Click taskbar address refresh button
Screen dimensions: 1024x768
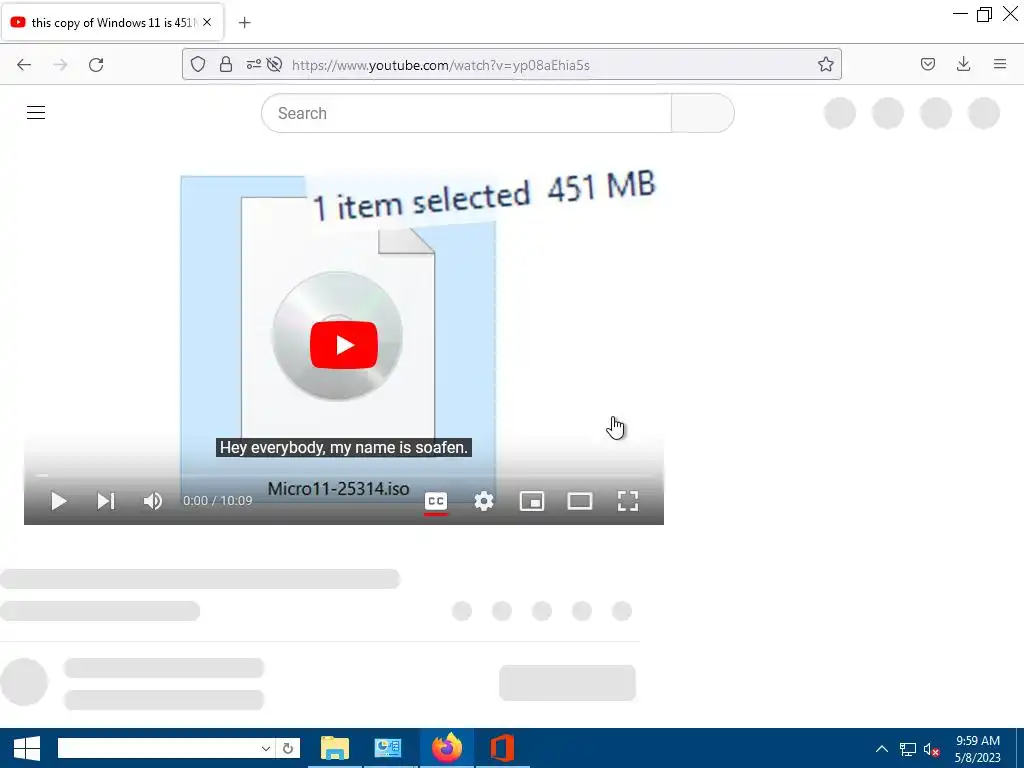coord(288,748)
